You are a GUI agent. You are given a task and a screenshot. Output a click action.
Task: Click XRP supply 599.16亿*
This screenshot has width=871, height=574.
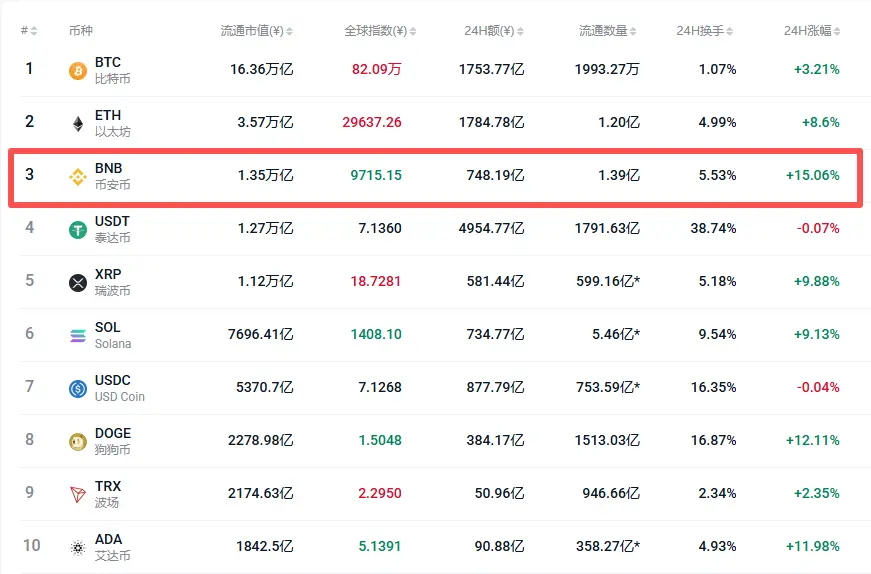tap(608, 281)
